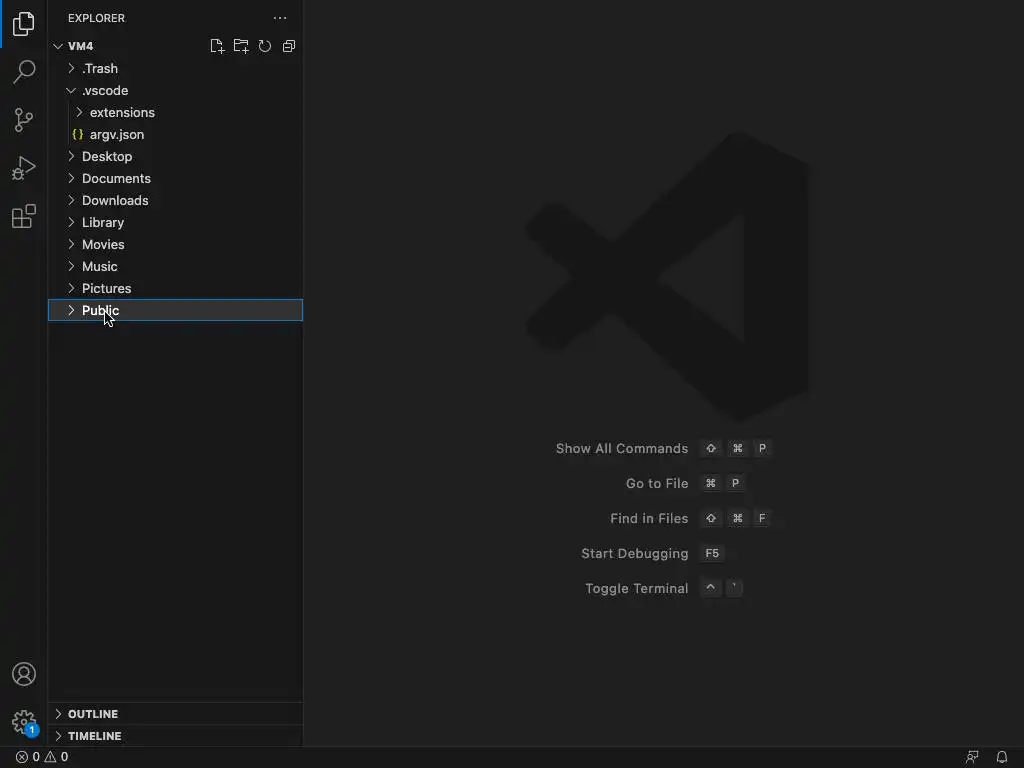Image resolution: width=1024 pixels, height=768 pixels.
Task: Expand the Documents folder chevron
Action: pos(71,178)
